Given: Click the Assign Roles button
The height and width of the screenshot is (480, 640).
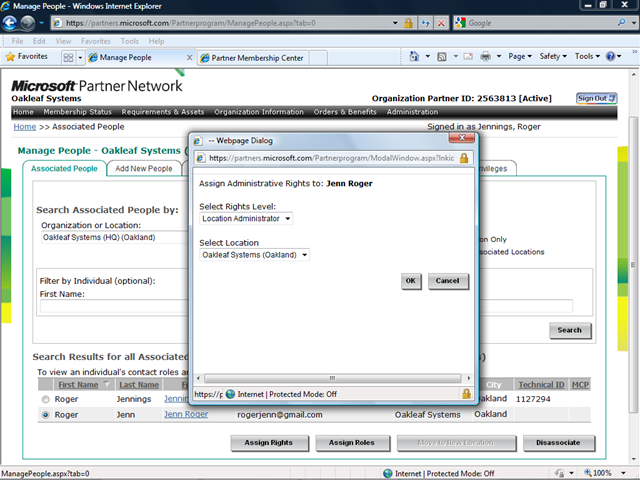Looking at the screenshot, I should point(352,443).
